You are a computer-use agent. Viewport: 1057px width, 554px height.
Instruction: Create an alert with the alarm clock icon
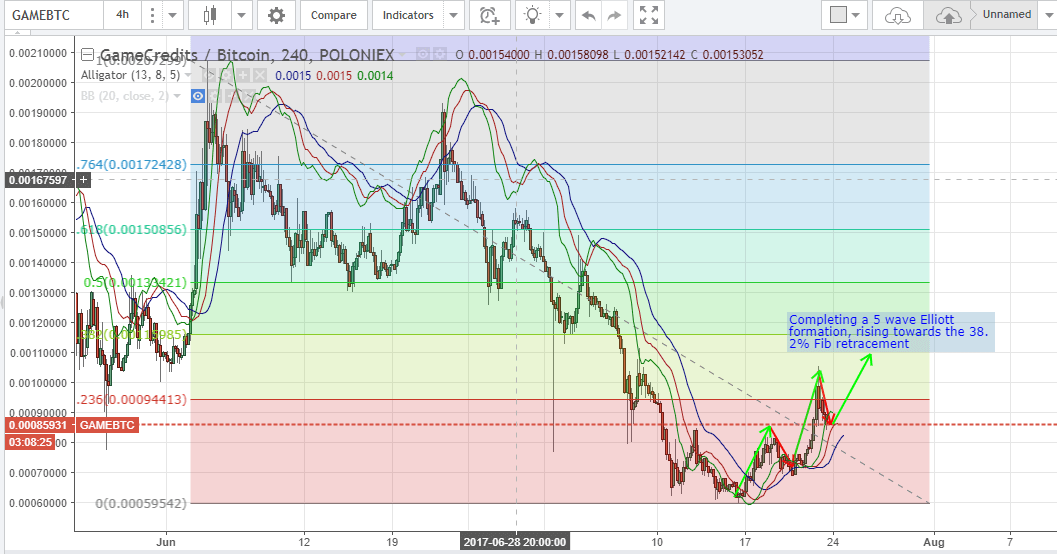pyautogui.click(x=489, y=15)
